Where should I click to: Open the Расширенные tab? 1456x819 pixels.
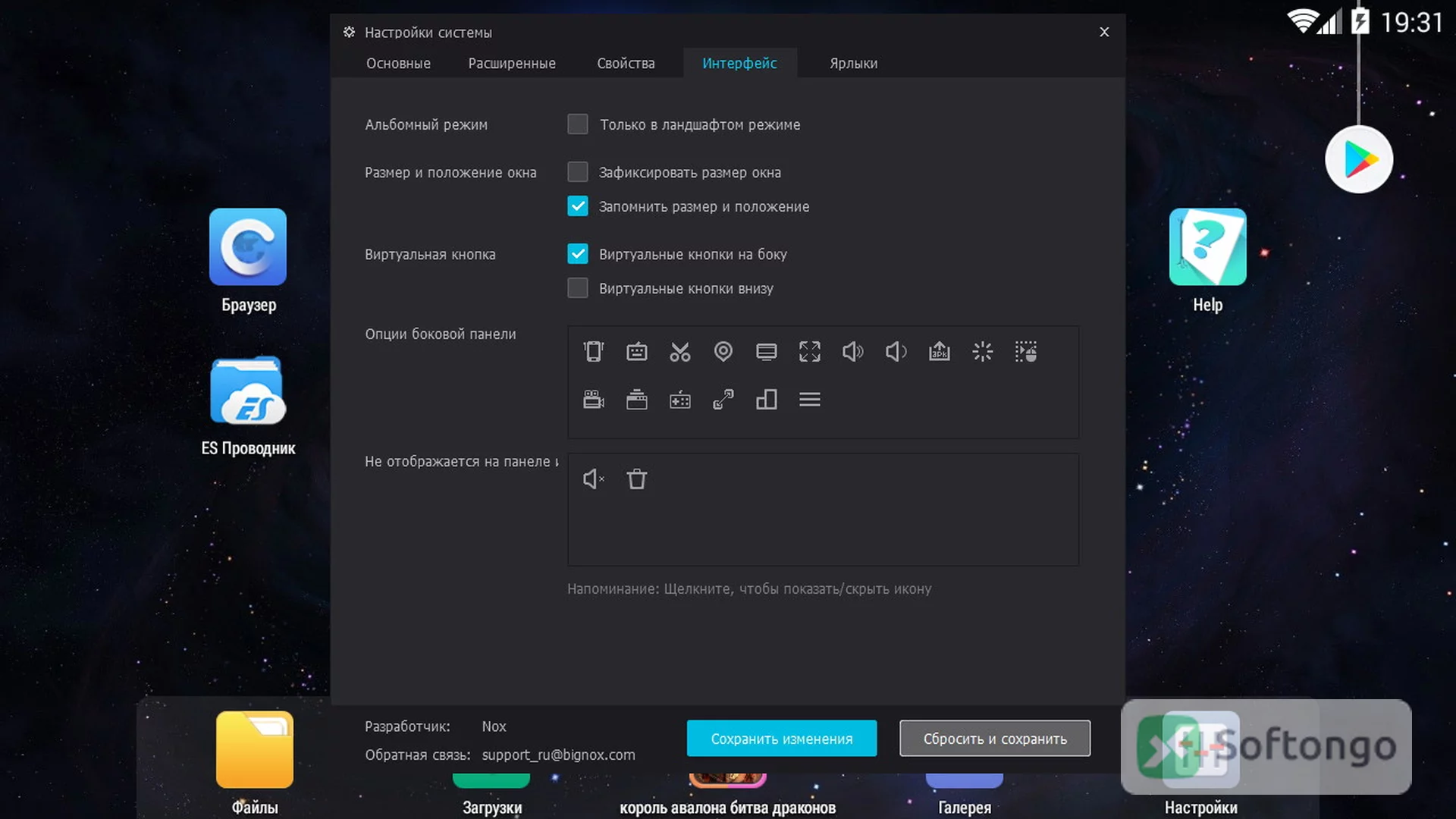pyautogui.click(x=512, y=64)
